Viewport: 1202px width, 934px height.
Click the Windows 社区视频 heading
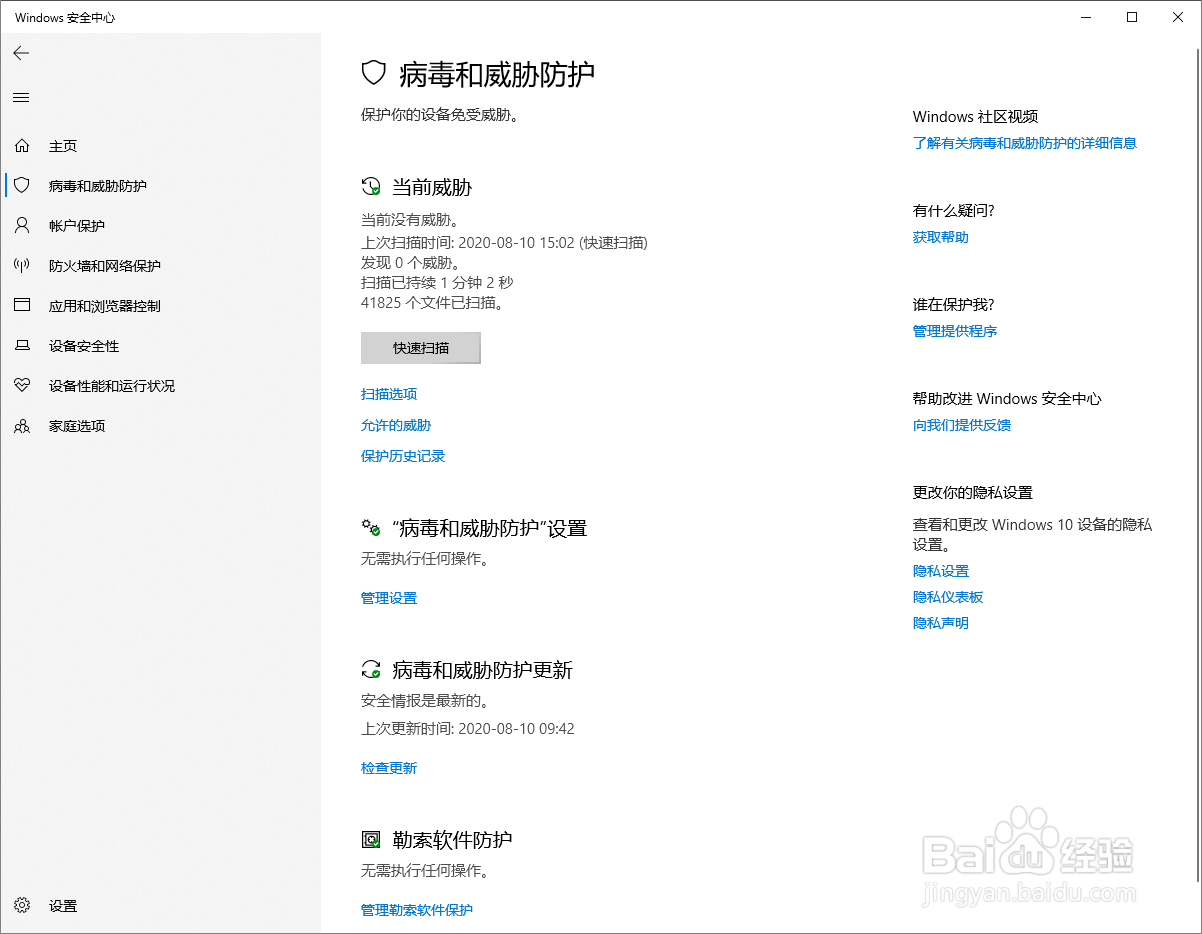976,117
